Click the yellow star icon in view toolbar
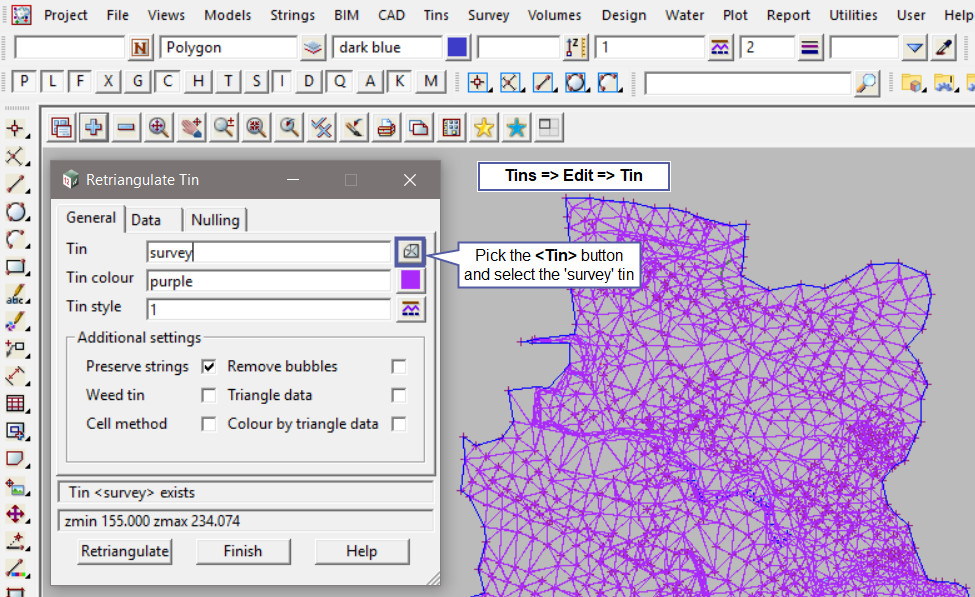This screenshot has height=597, width=975. coord(484,127)
